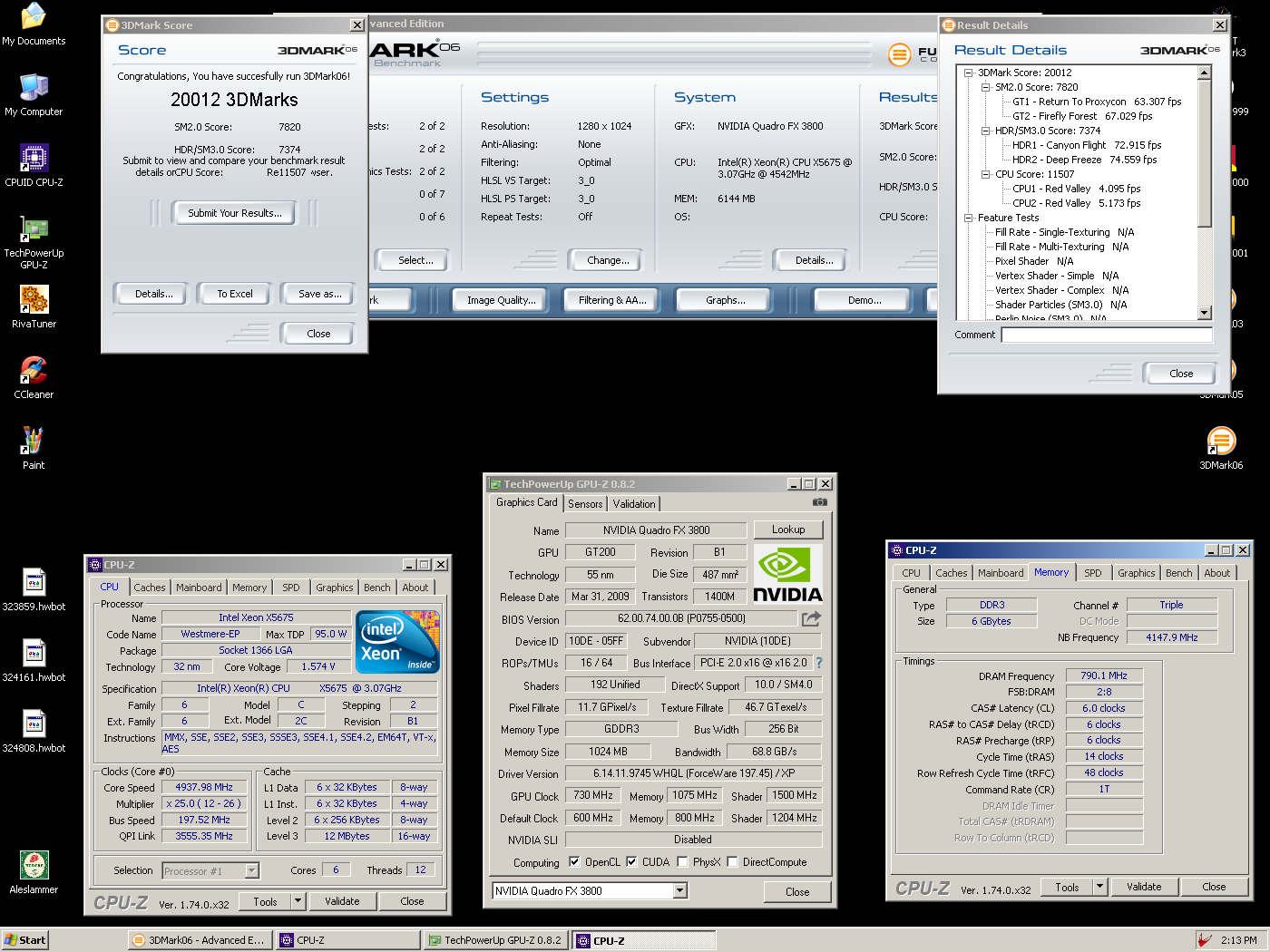Open Aleslammer desktop icon

point(34,872)
